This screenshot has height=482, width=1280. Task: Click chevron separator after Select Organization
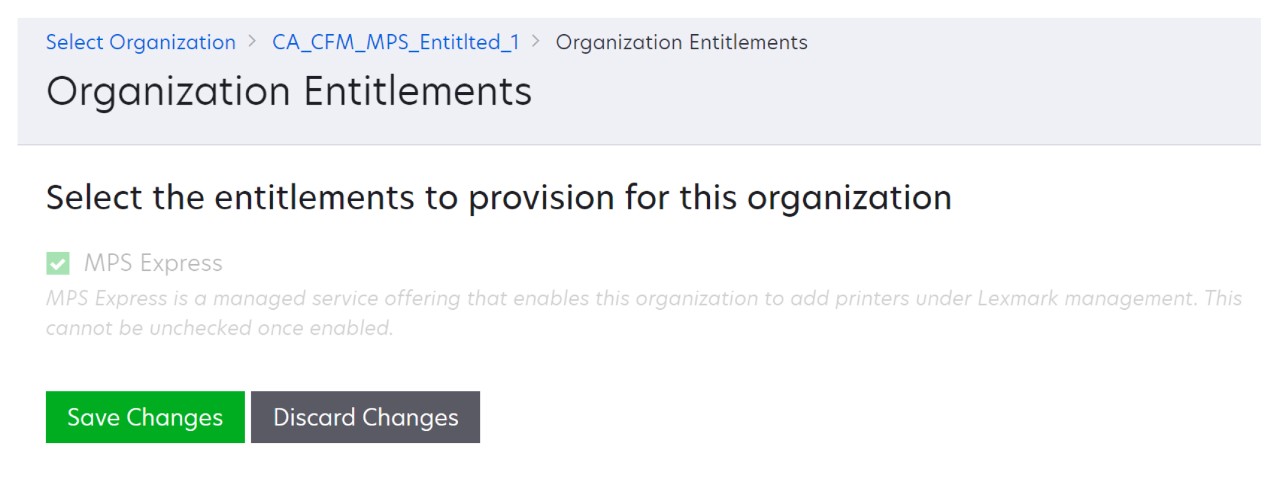(x=254, y=42)
